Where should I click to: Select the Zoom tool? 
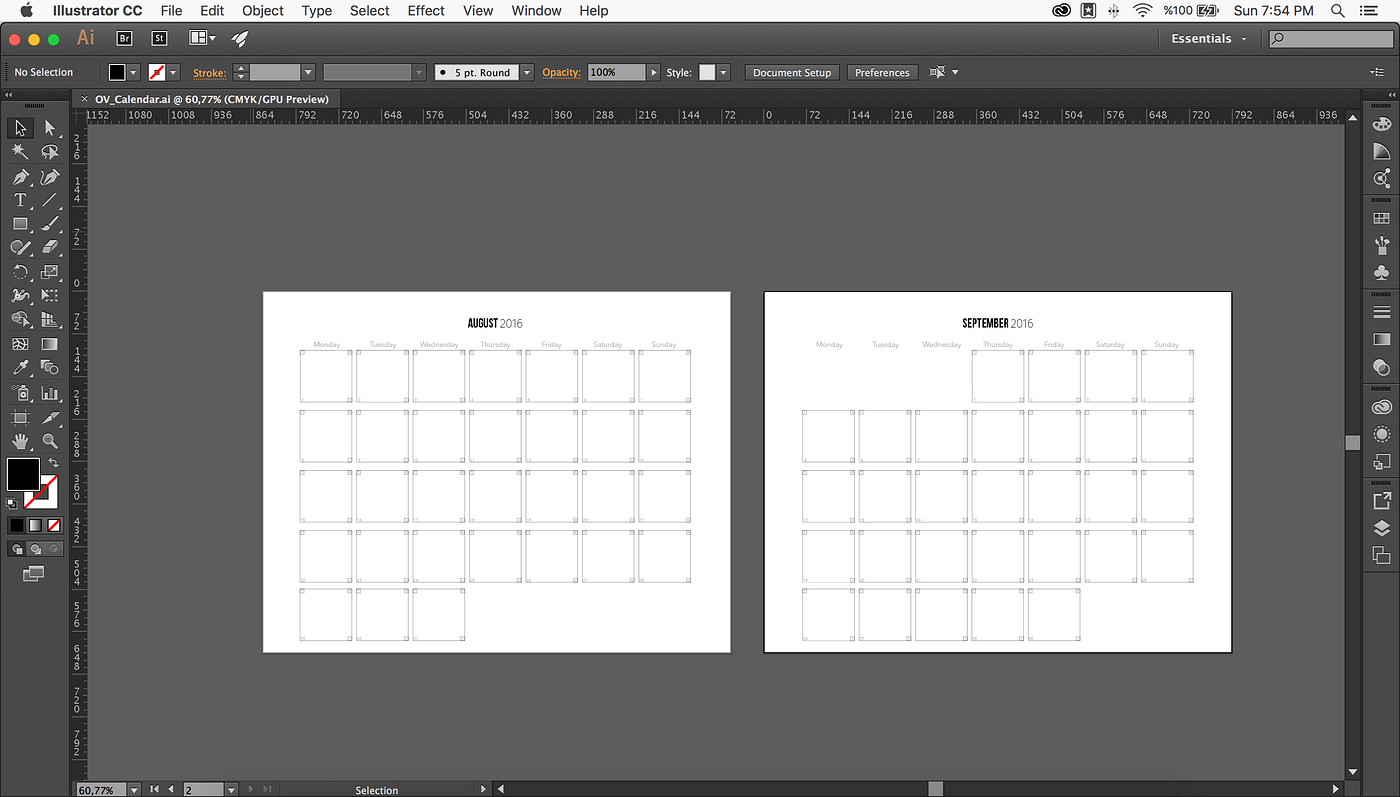coord(49,440)
